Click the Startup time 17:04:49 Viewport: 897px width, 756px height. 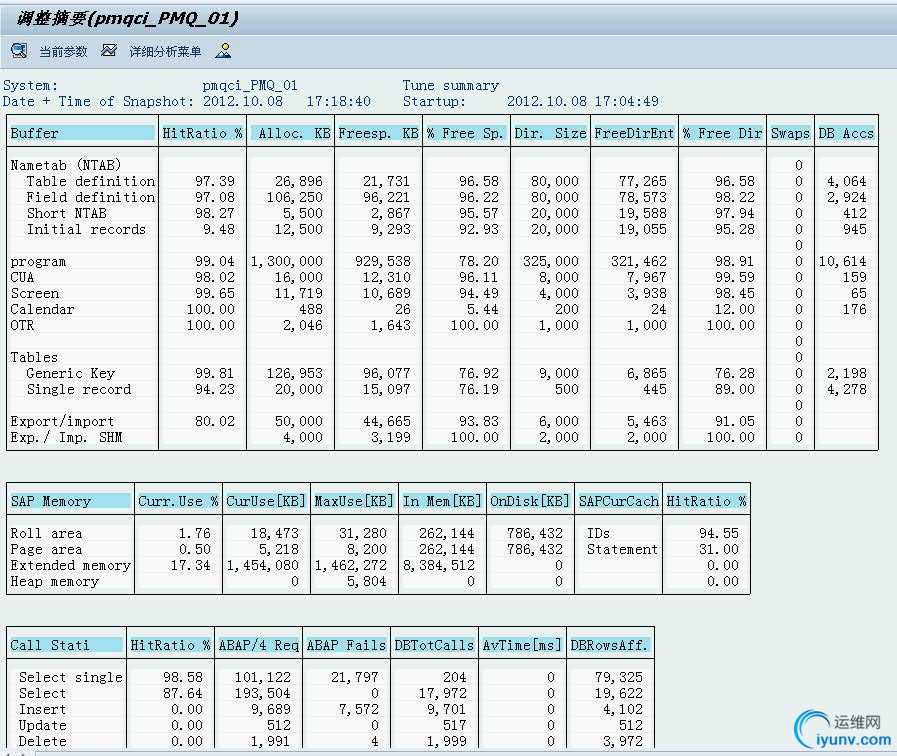[626, 101]
